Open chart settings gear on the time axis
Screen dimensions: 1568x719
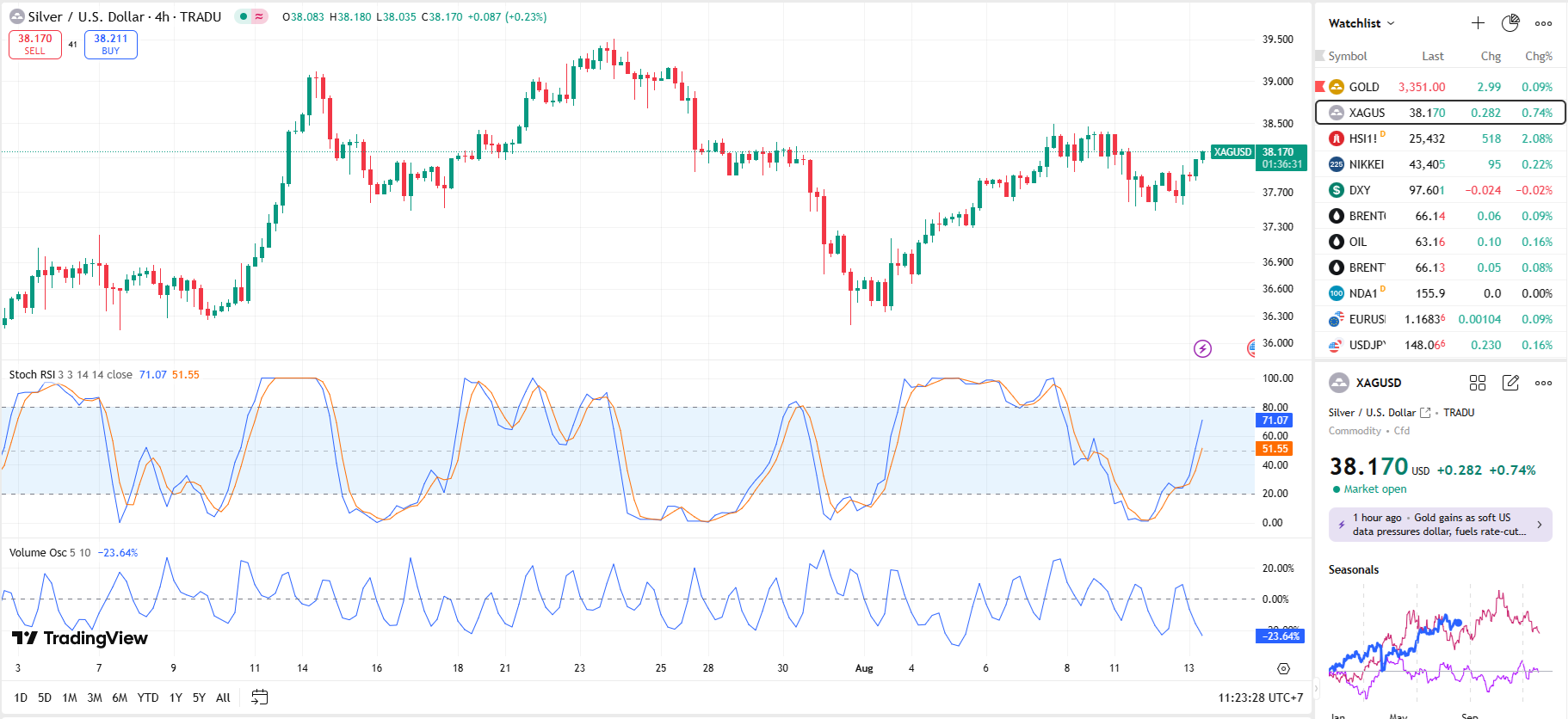click(1283, 668)
